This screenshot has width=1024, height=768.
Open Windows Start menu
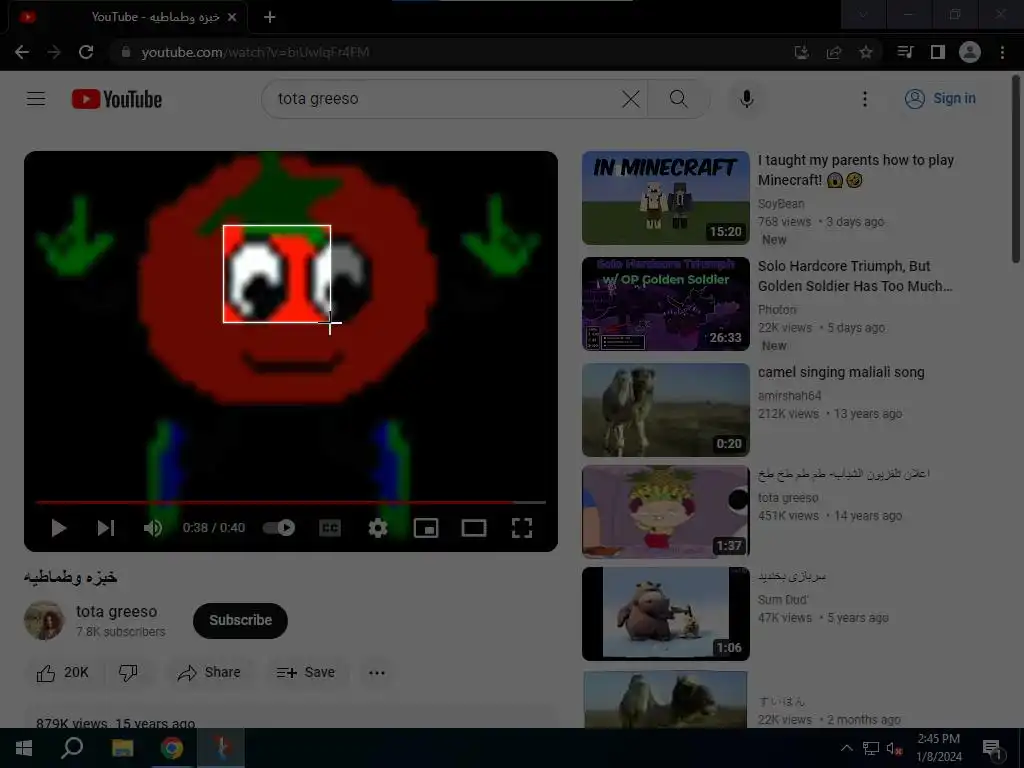[x=24, y=748]
